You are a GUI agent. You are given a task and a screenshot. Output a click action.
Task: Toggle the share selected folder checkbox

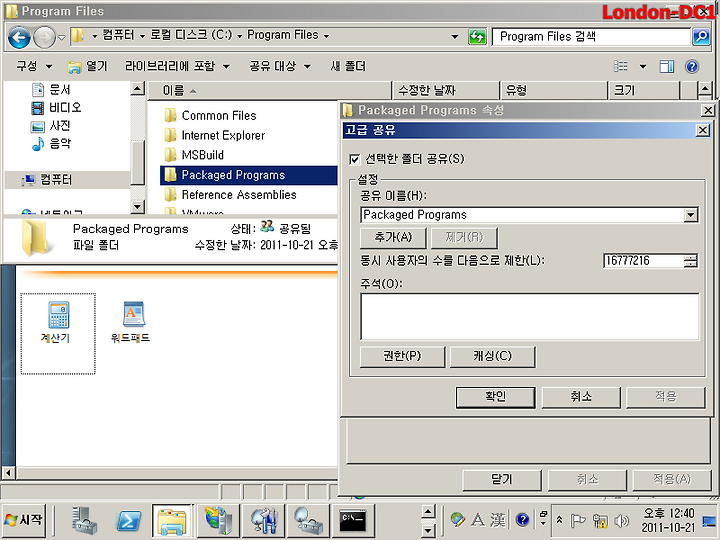click(x=354, y=159)
